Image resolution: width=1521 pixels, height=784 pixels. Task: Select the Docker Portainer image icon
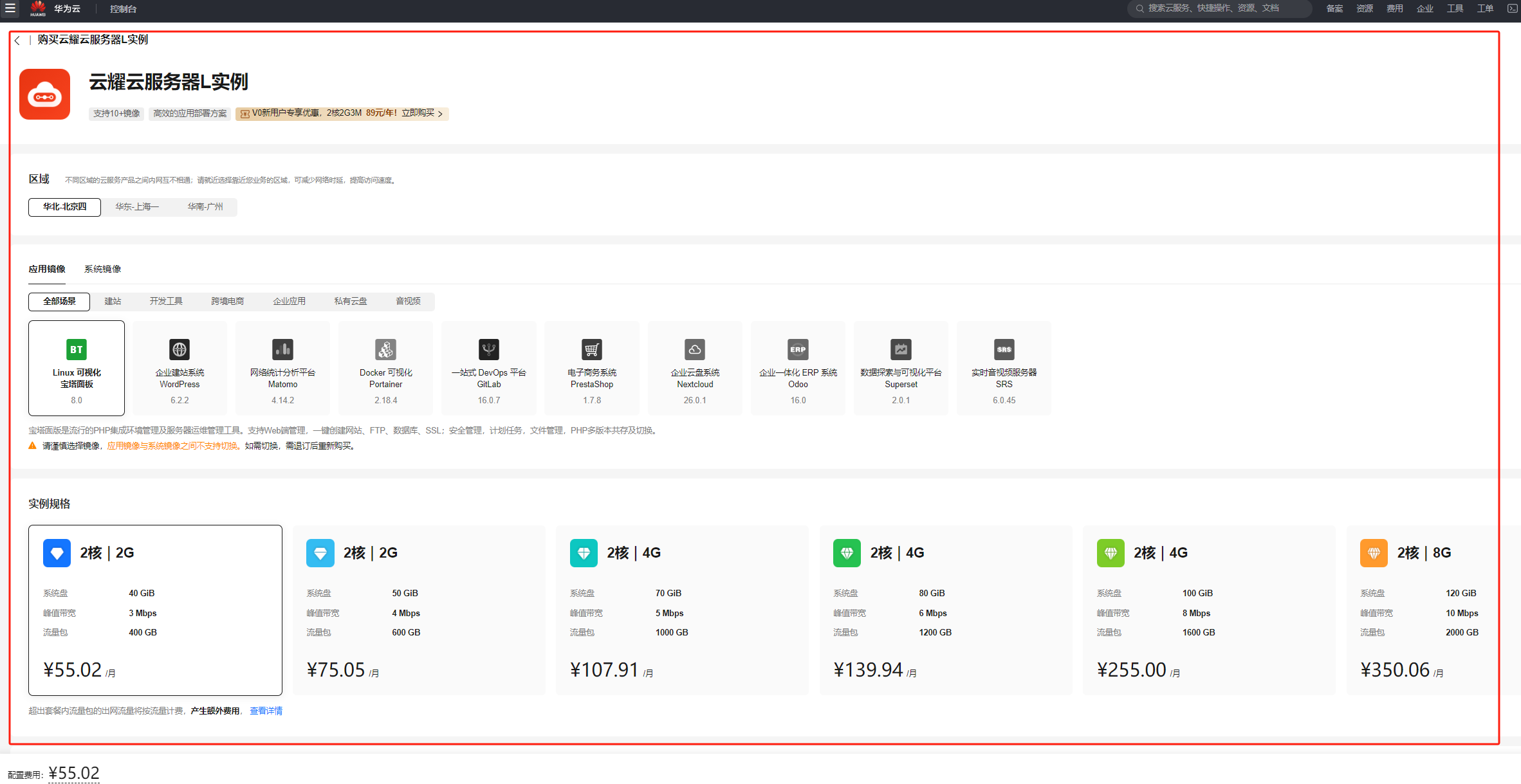(385, 349)
